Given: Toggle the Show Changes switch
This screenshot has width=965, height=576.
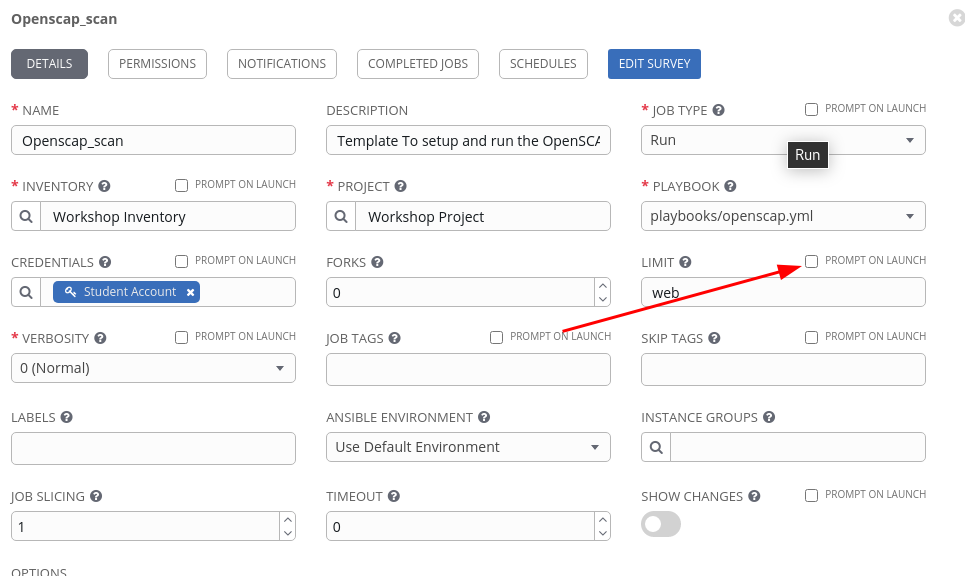Looking at the screenshot, I should pyautogui.click(x=661, y=524).
